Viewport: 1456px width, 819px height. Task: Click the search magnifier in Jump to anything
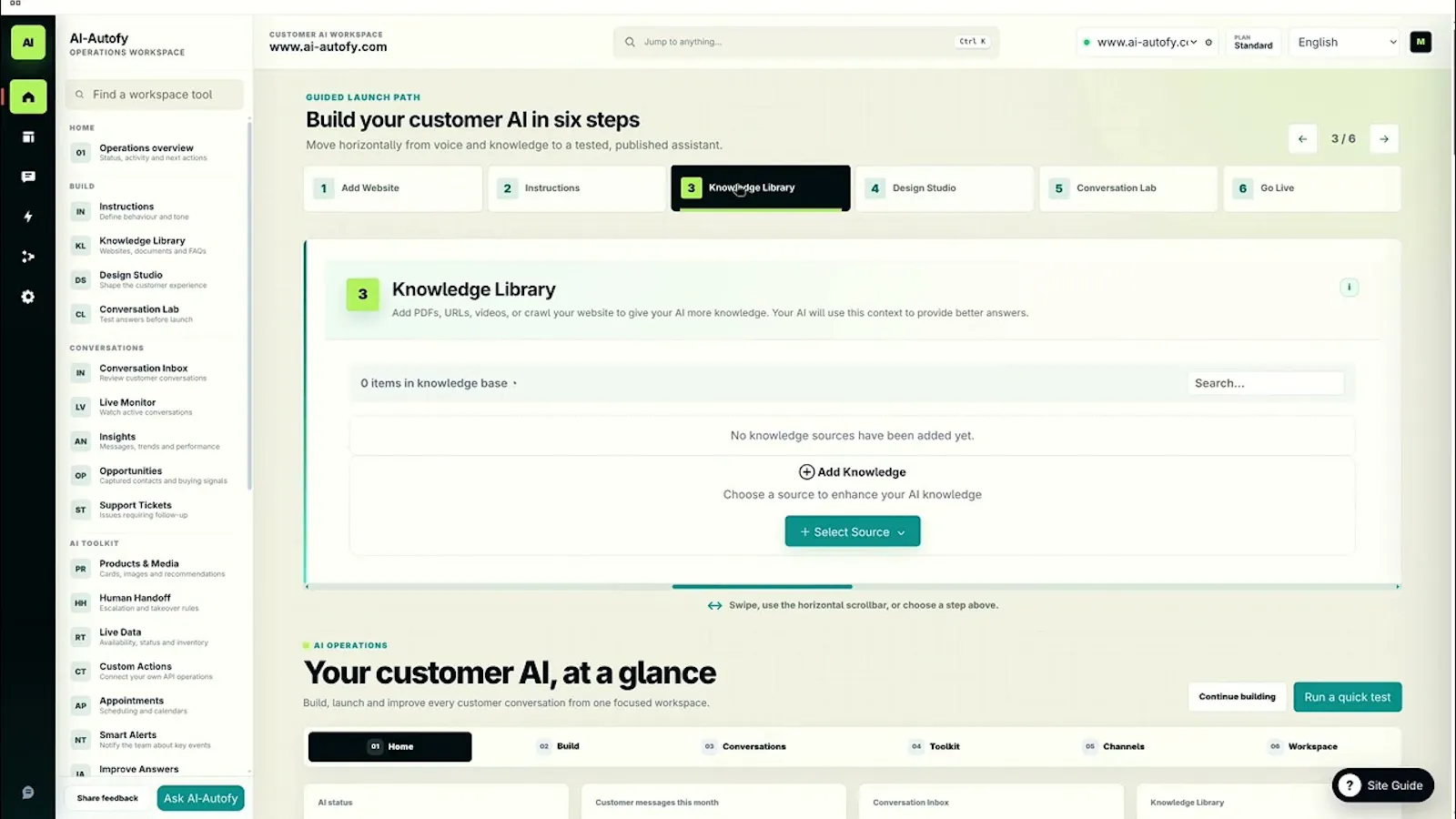pos(630,42)
